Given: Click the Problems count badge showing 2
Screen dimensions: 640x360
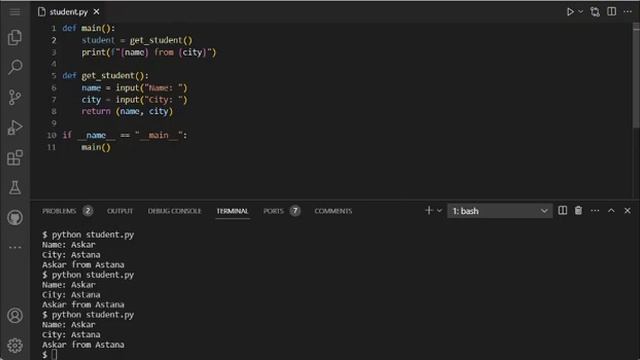Looking at the screenshot, I should [x=88, y=211].
